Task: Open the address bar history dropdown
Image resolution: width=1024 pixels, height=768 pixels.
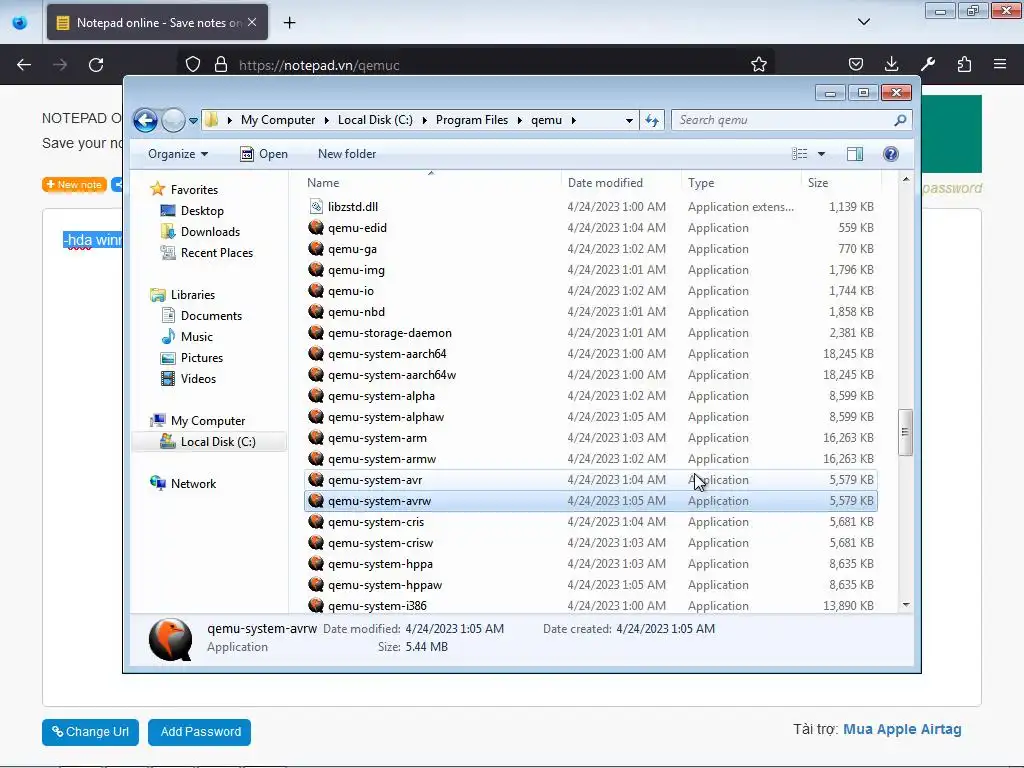Action: 629,121
